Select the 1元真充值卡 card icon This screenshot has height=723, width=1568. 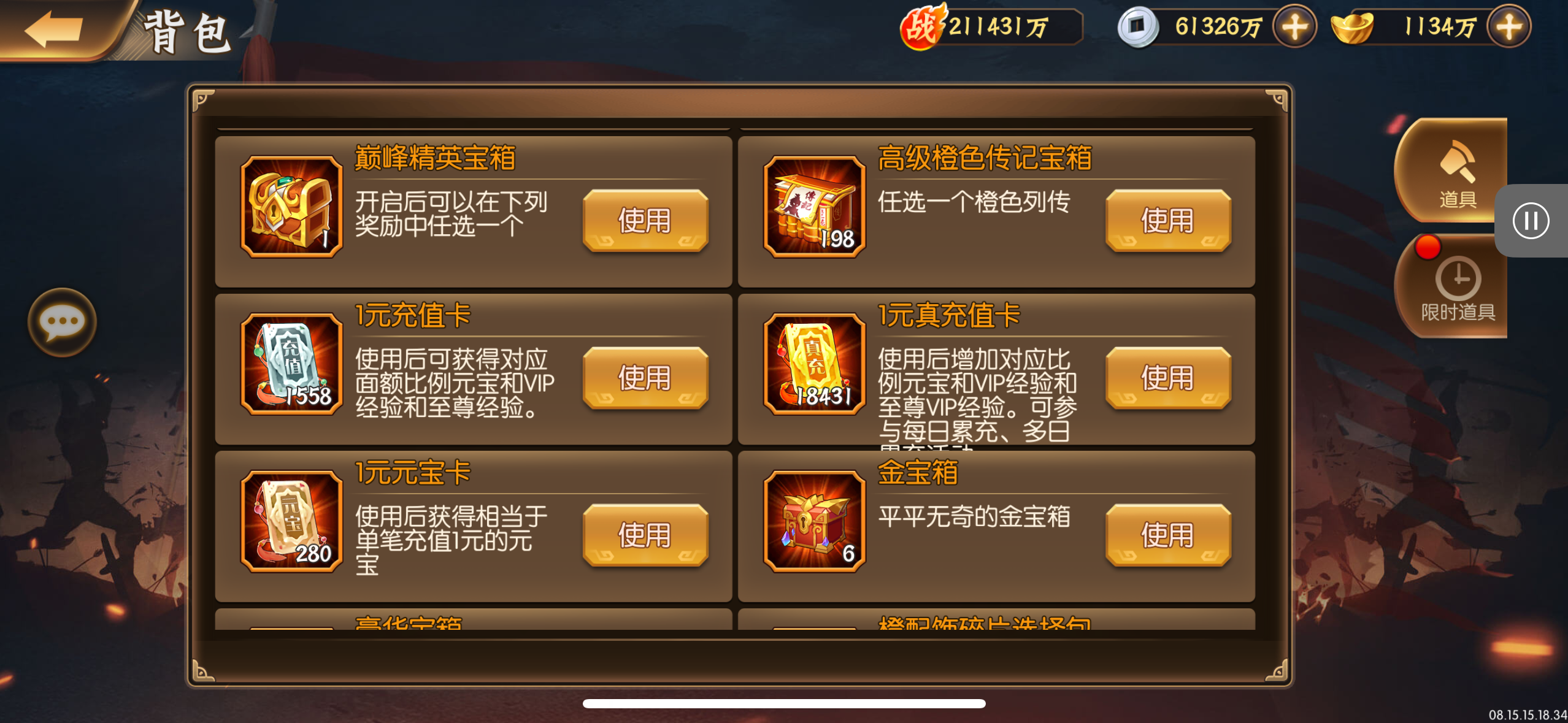[x=814, y=364]
